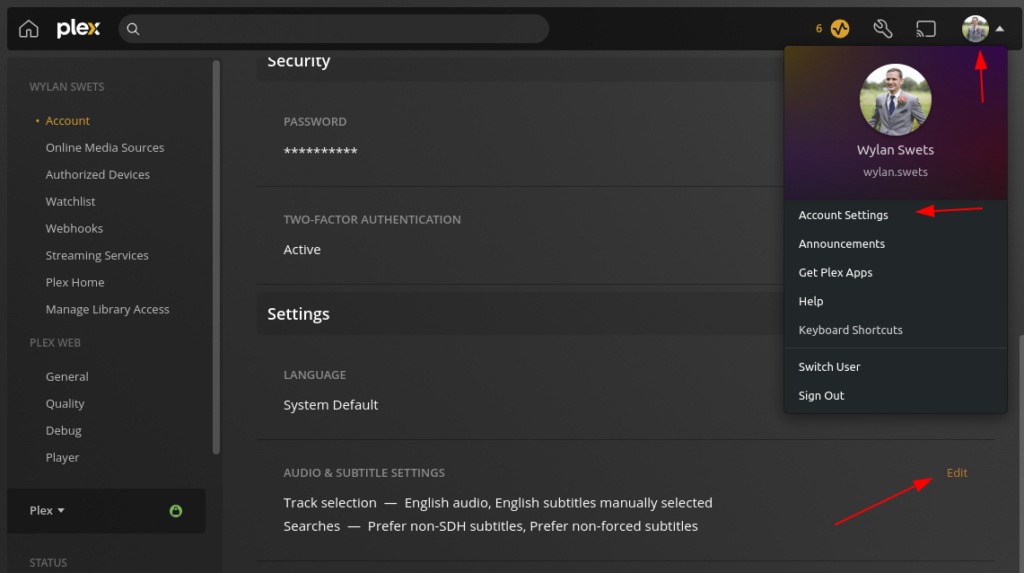Click the search magnifier icon

(133, 29)
